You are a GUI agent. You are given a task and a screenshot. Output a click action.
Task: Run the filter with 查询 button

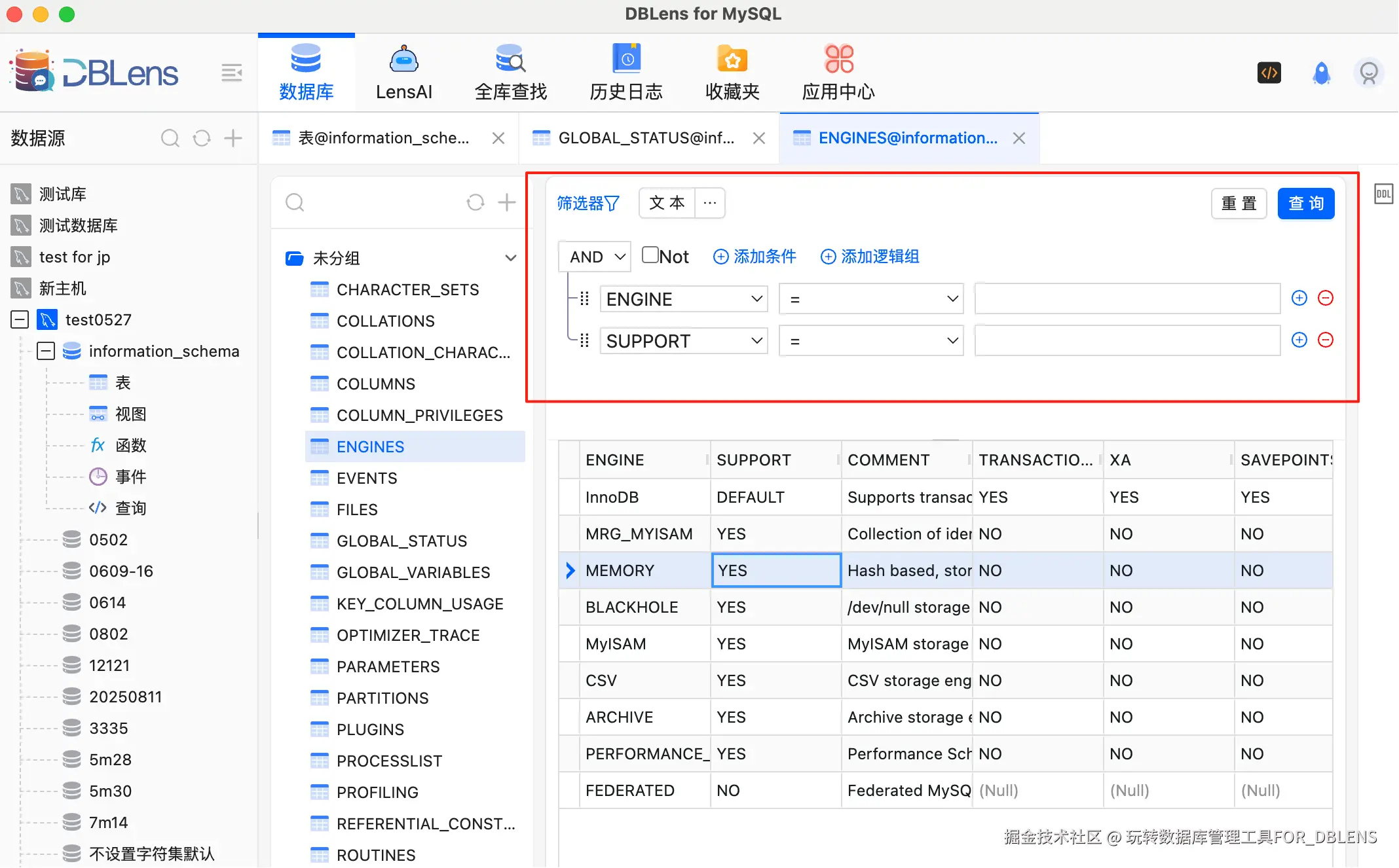coord(1306,204)
